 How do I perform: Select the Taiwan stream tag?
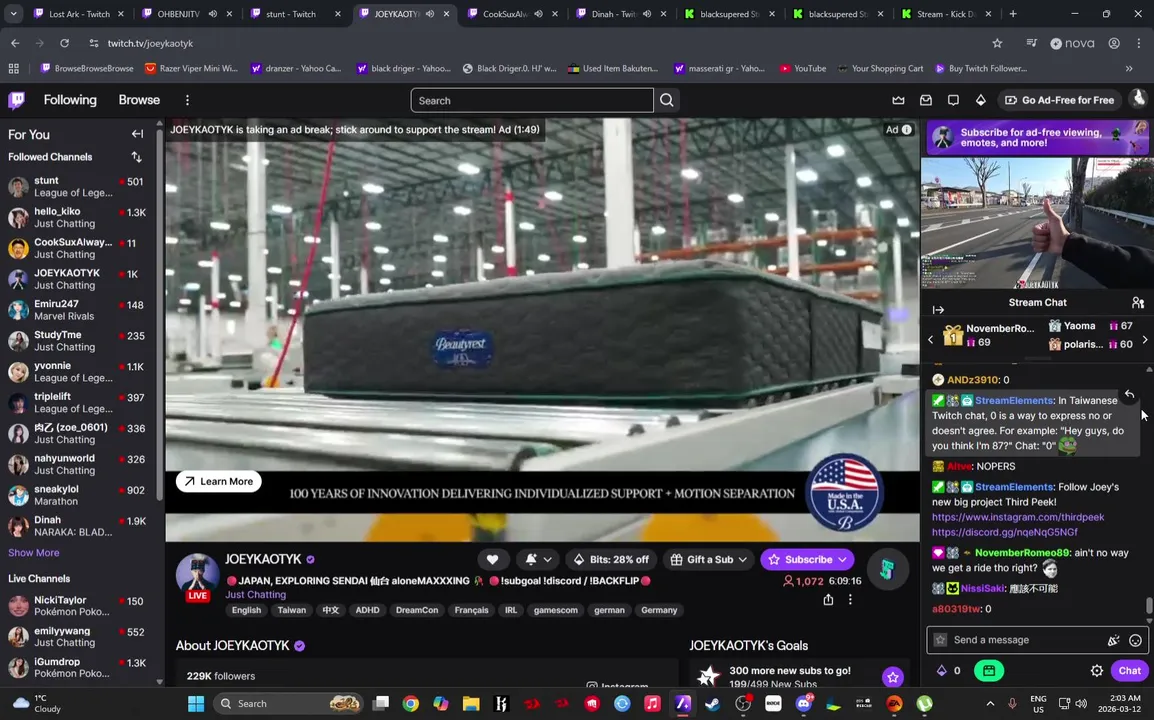click(291, 610)
